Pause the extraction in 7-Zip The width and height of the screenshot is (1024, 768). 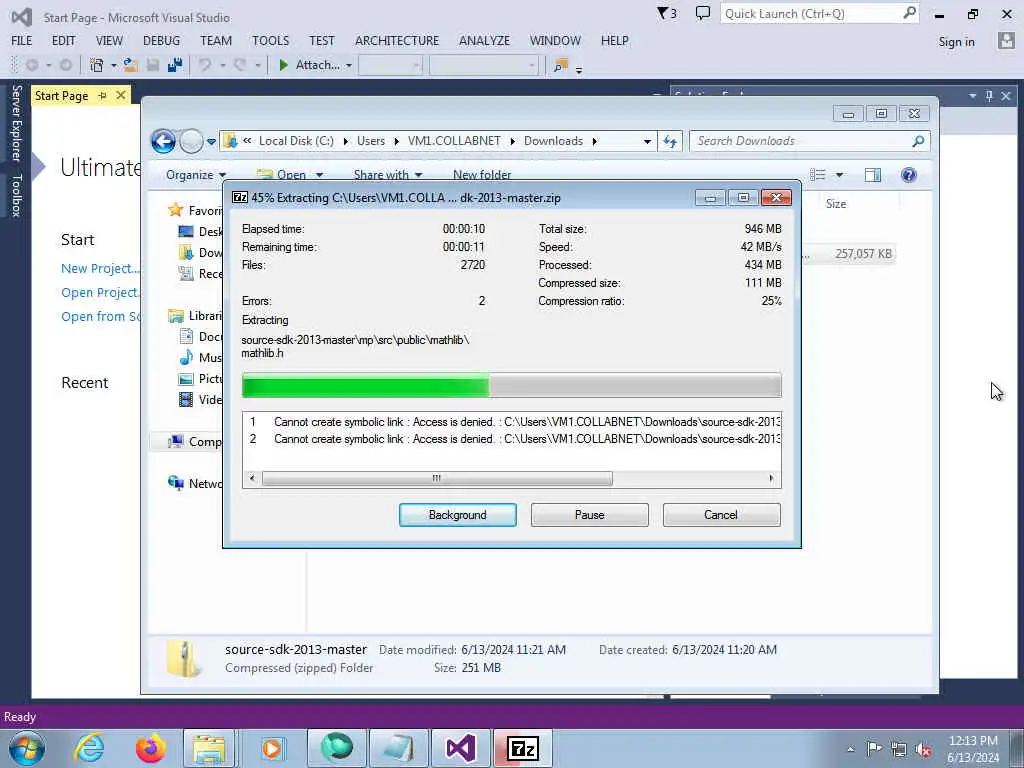pyautogui.click(x=589, y=515)
